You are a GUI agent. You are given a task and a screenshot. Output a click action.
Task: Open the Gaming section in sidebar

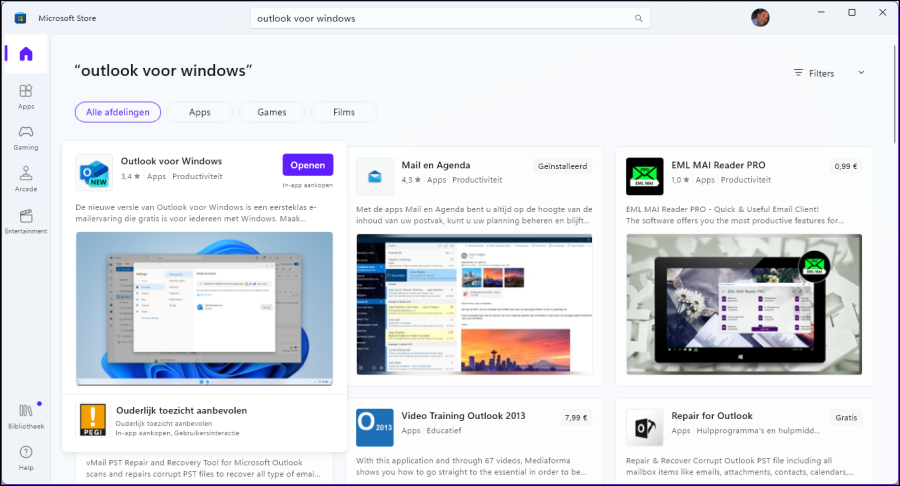pyautogui.click(x=26, y=138)
